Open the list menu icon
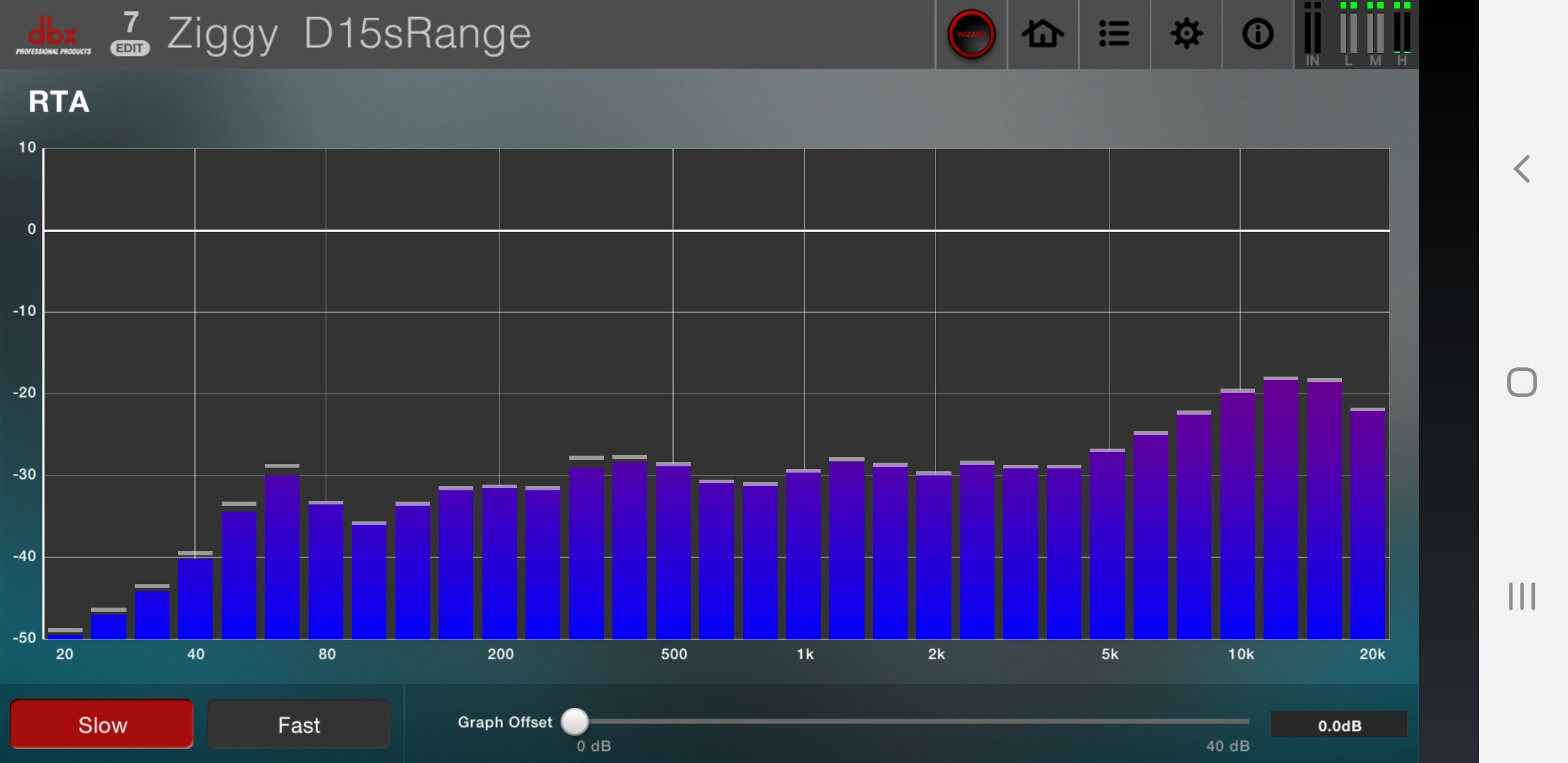The width and height of the screenshot is (1568, 763). [x=1114, y=34]
